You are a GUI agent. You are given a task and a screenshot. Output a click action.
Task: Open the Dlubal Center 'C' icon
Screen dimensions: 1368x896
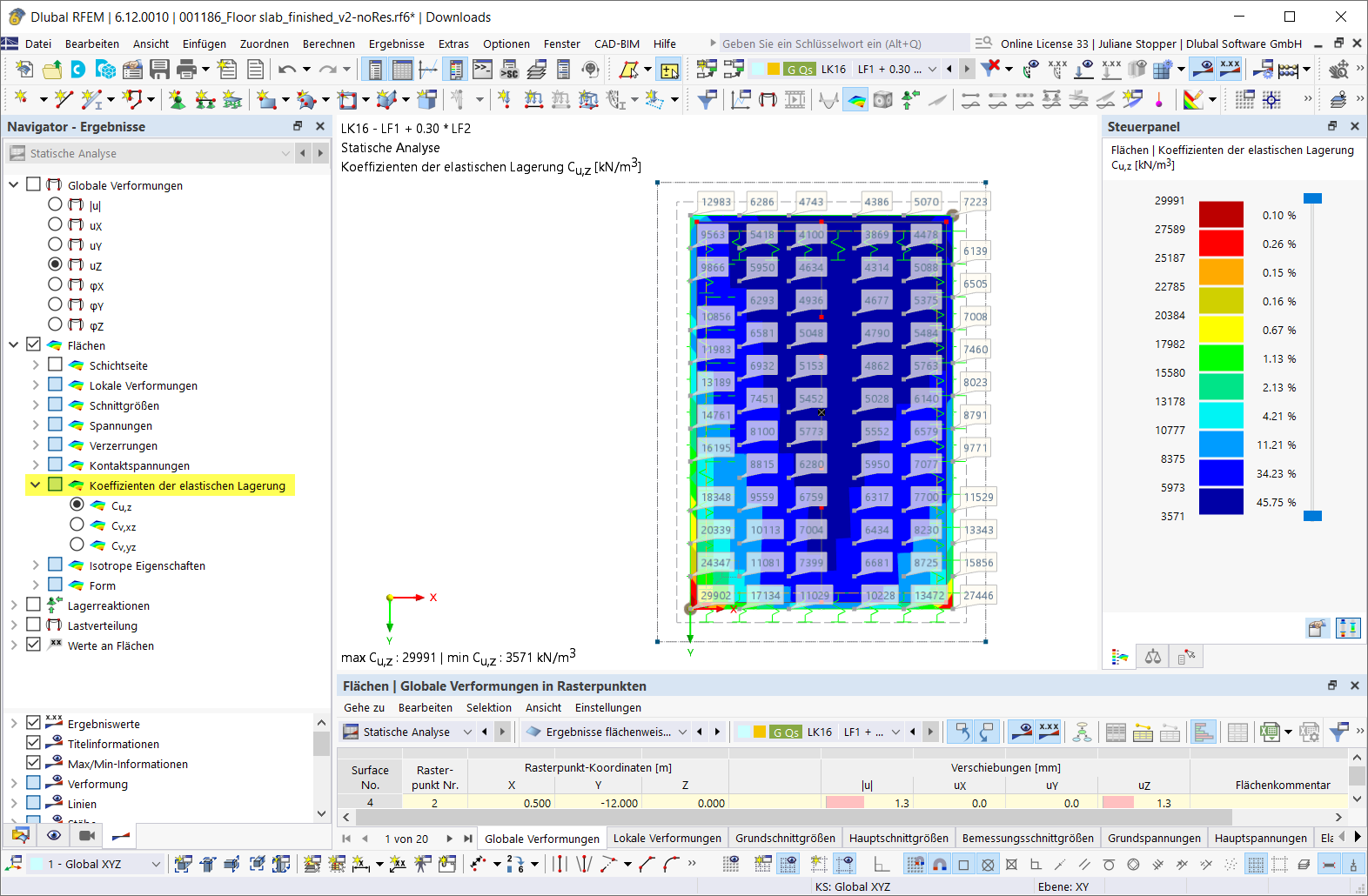click(x=78, y=70)
